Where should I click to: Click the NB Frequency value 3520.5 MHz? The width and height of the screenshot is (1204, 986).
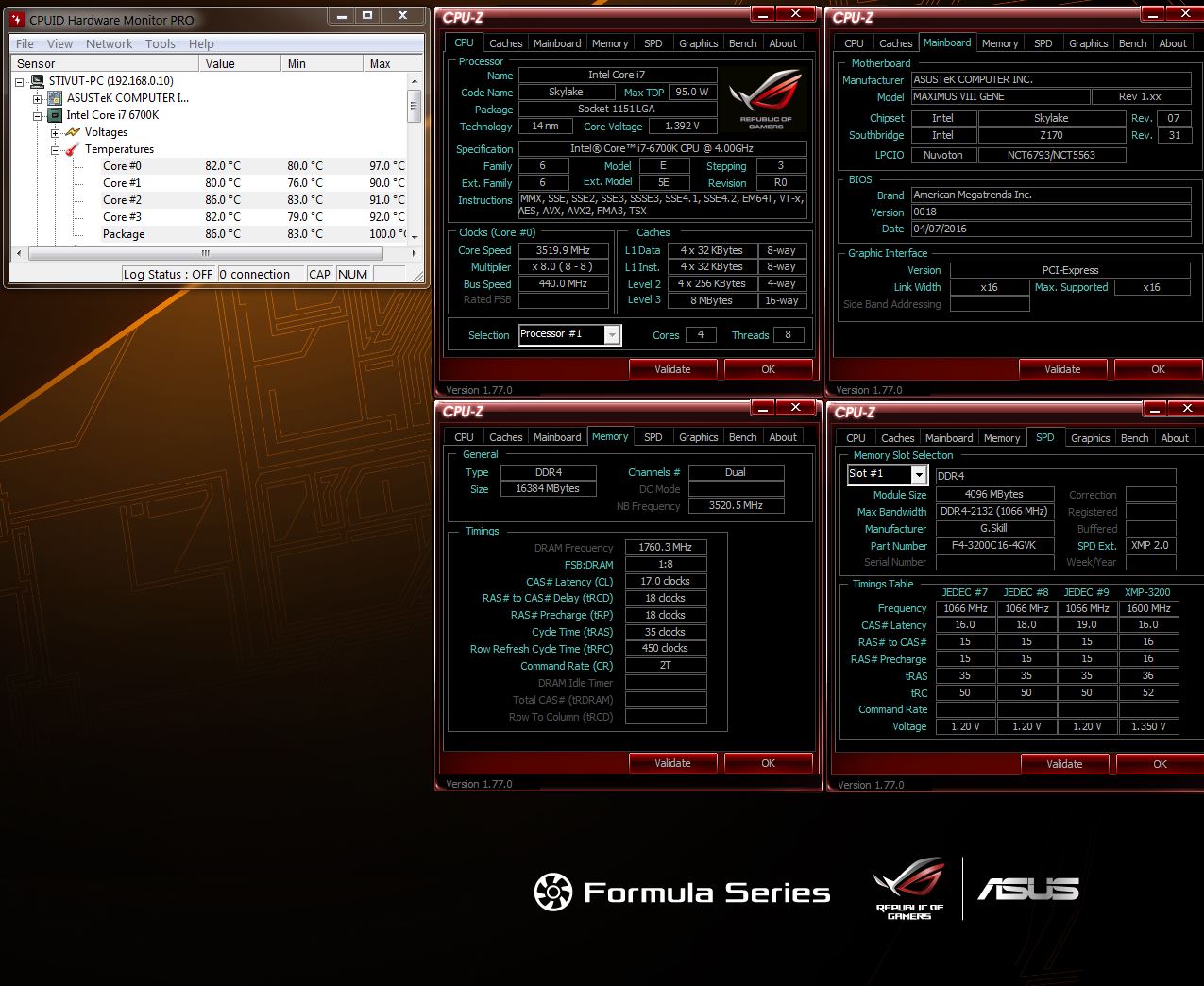[x=737, y=506]
